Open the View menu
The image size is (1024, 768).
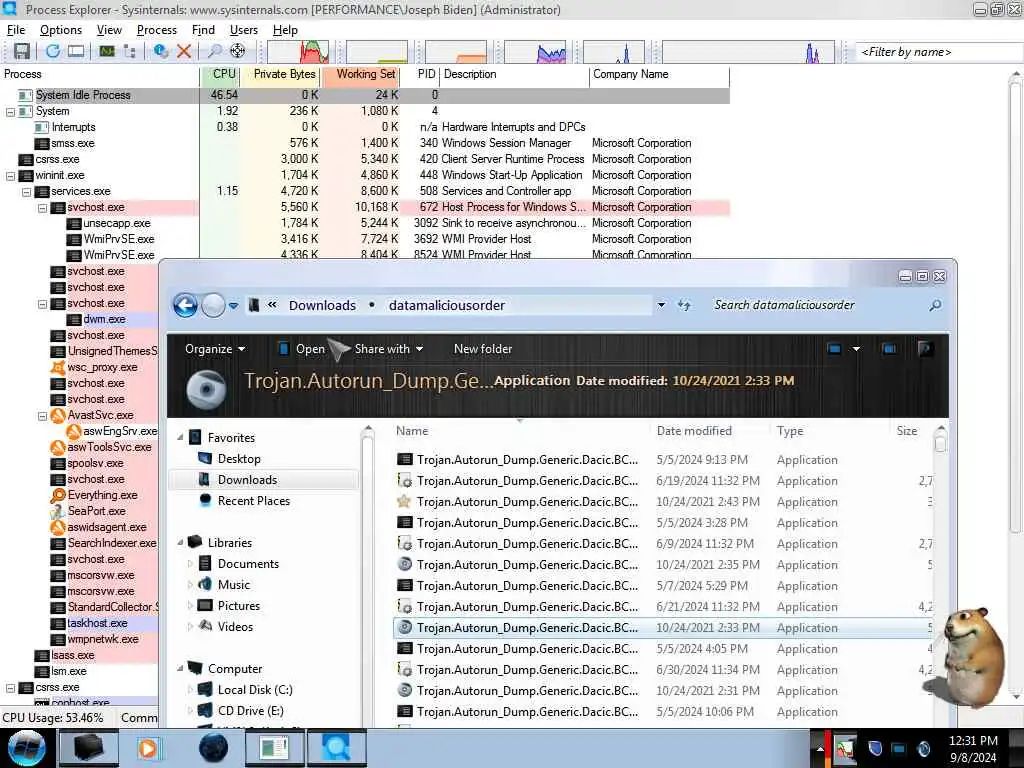[x=109, y=30]
